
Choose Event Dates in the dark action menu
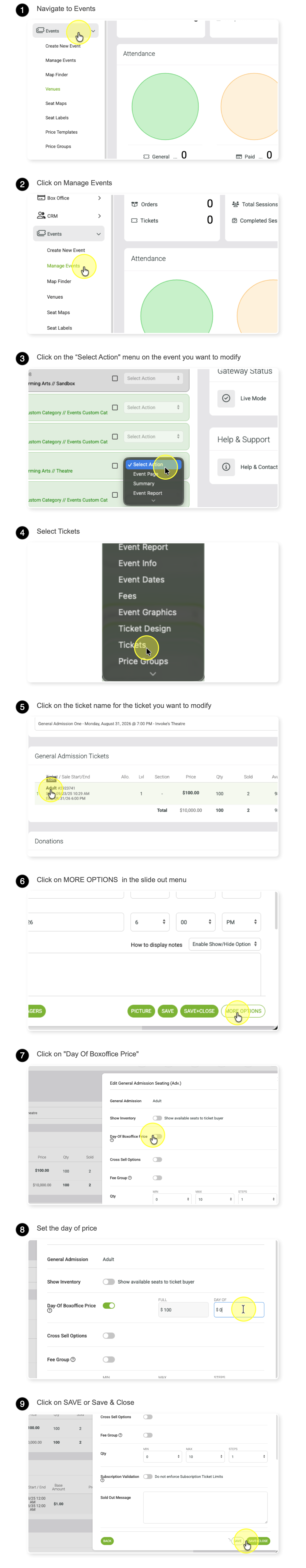click(141, 579)
